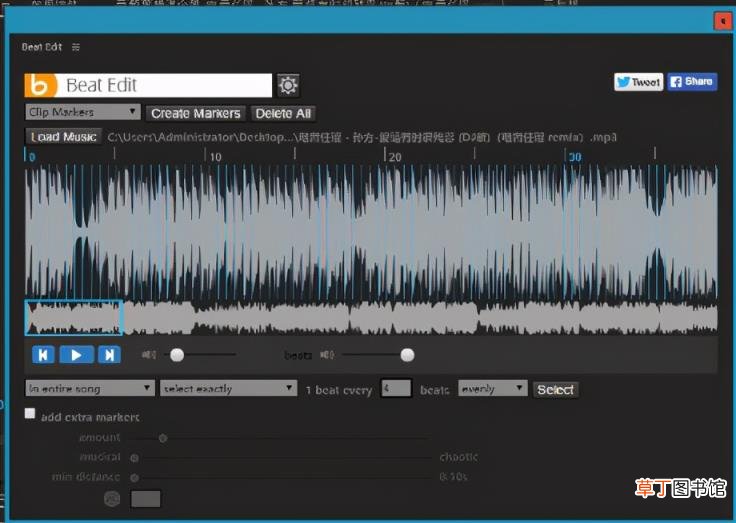Click the music volume slider knob

click(x=177, y=355)
